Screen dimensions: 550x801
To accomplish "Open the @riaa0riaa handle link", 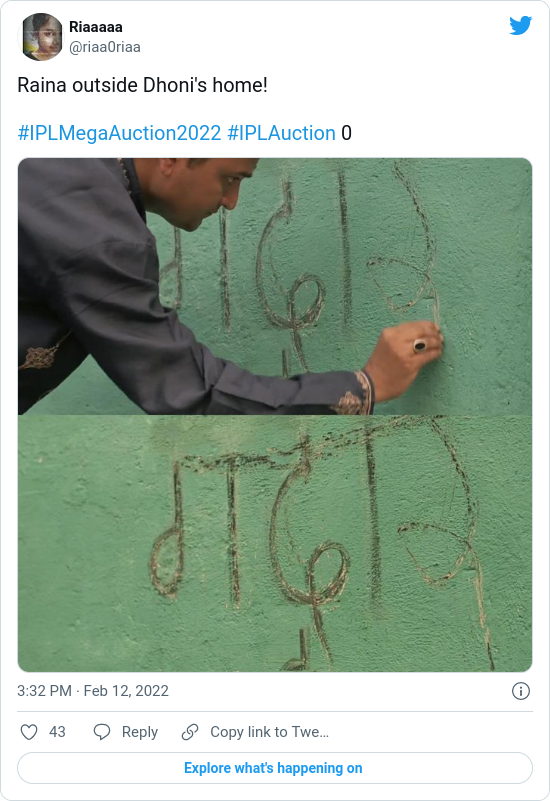I will pyautogui.click(x=105, y=47).
